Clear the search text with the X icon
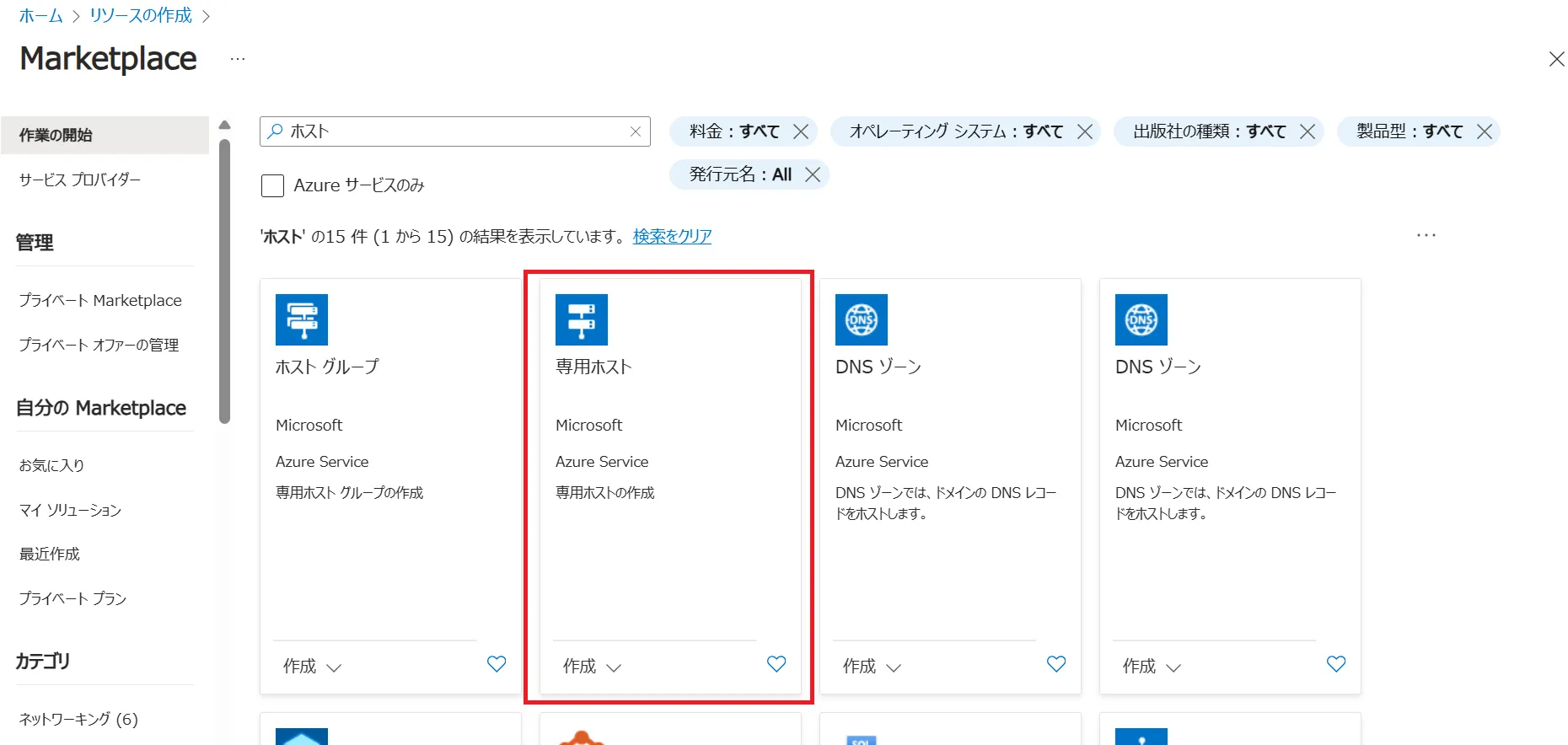The image size is (1568, 745). pos(636,131)
